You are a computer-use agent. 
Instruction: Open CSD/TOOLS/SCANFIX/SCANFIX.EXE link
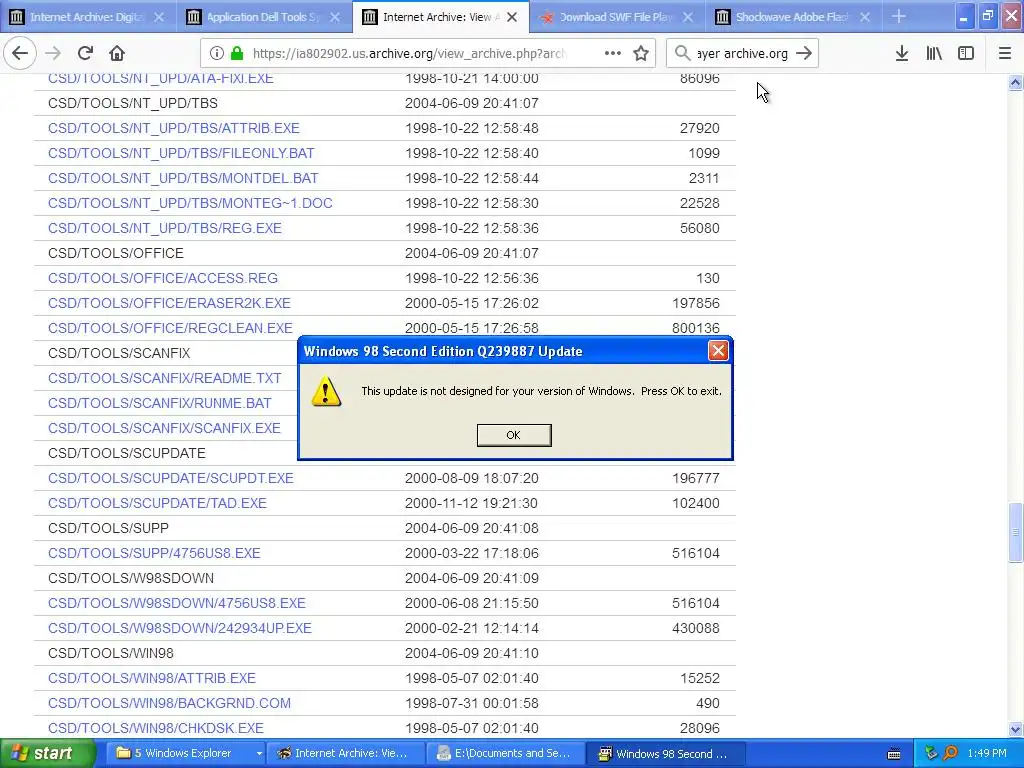point(164,428)
